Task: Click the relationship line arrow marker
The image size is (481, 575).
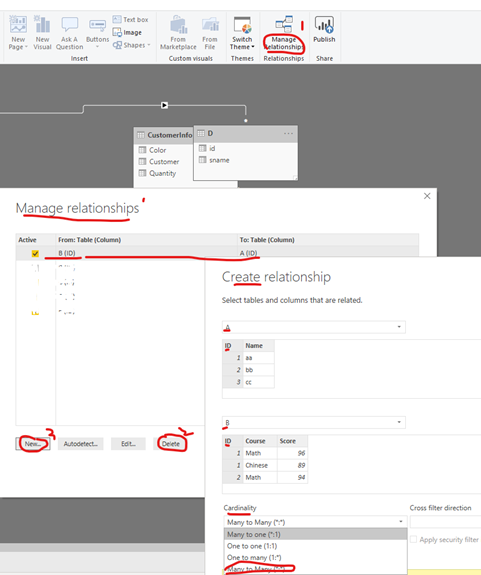Action: point(165,105)
